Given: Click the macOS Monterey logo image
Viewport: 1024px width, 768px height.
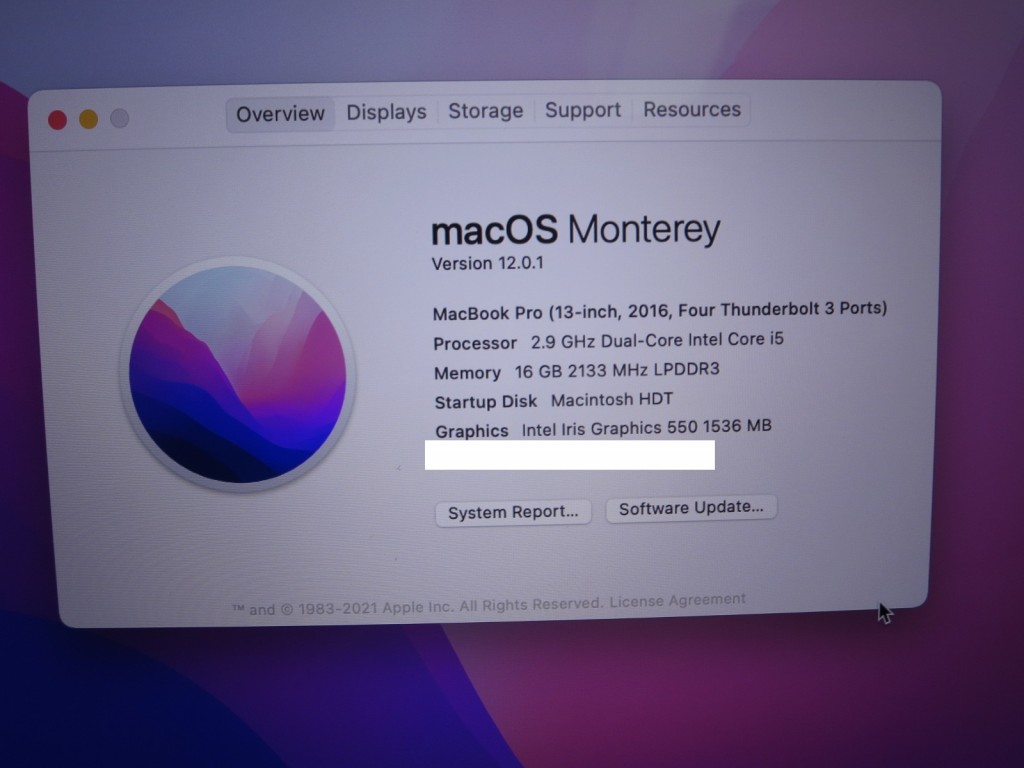Looking at the screenshot, I should click(x=237, y=374).
